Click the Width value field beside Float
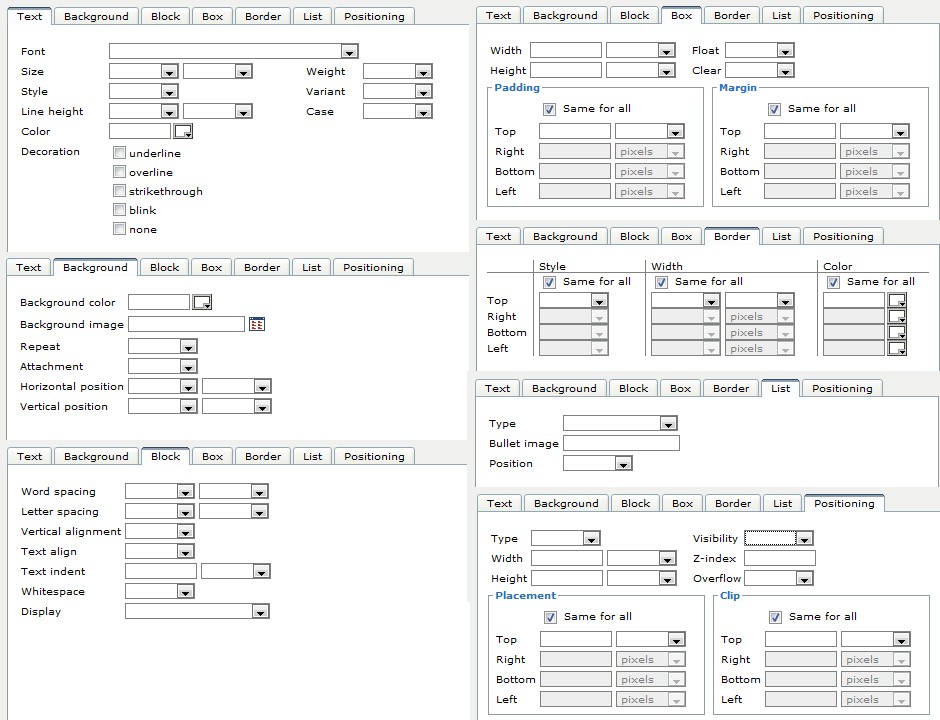The height and width of the screenshot is (720, 940). pyautogui.click(x=566, y=50)
